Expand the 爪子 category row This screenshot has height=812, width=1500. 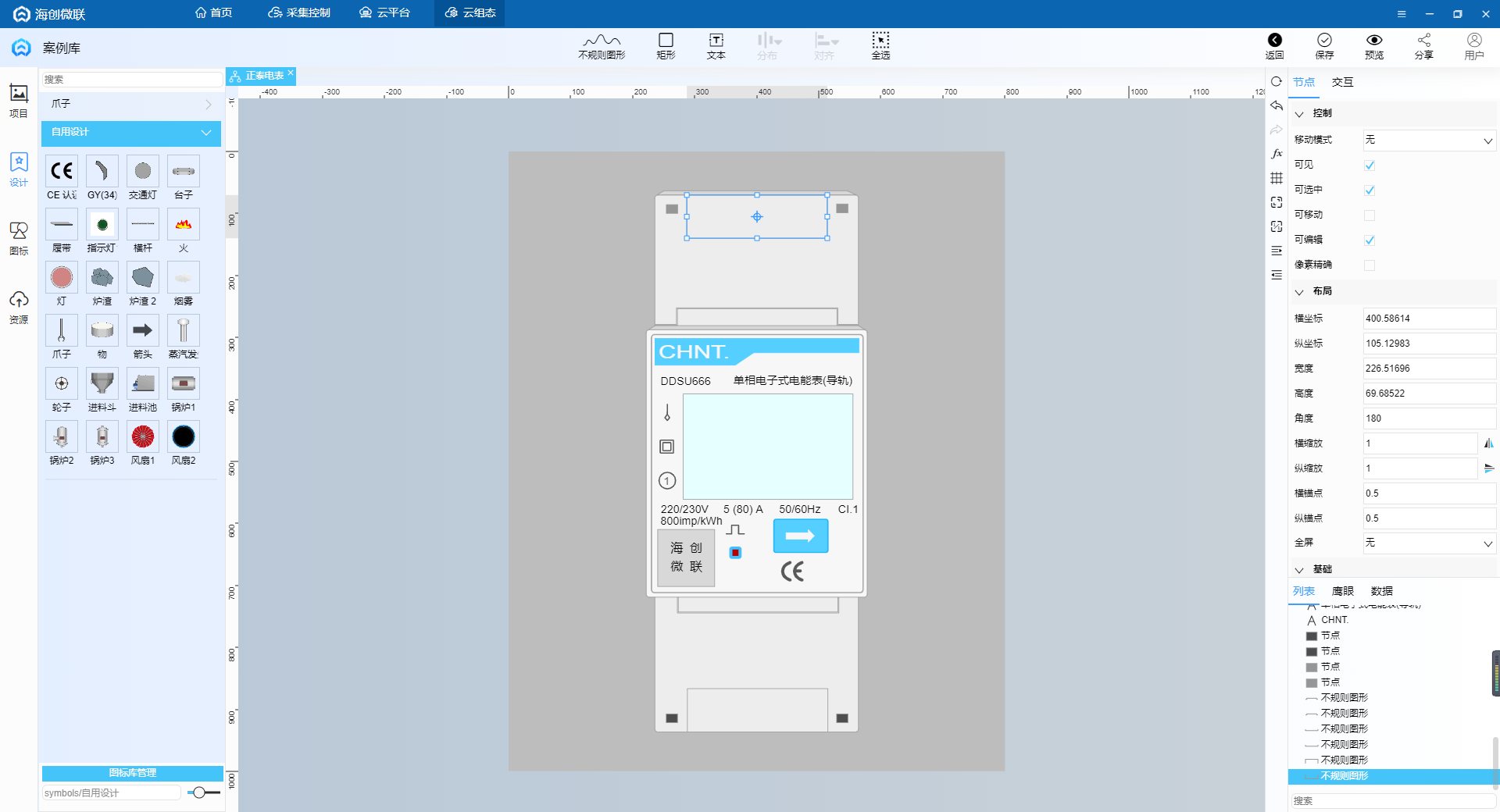click(131, 104)
